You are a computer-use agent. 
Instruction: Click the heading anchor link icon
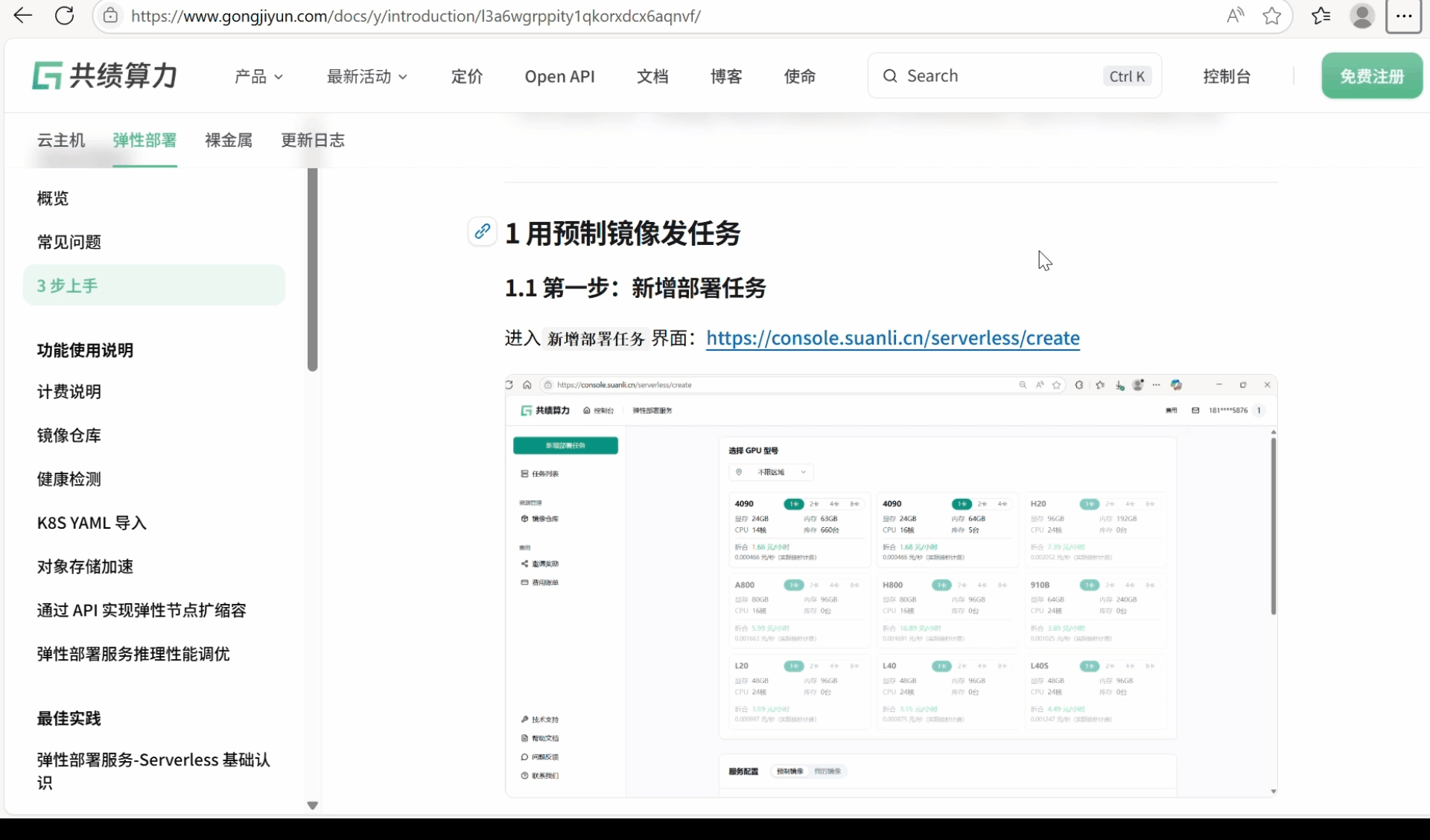482,232
